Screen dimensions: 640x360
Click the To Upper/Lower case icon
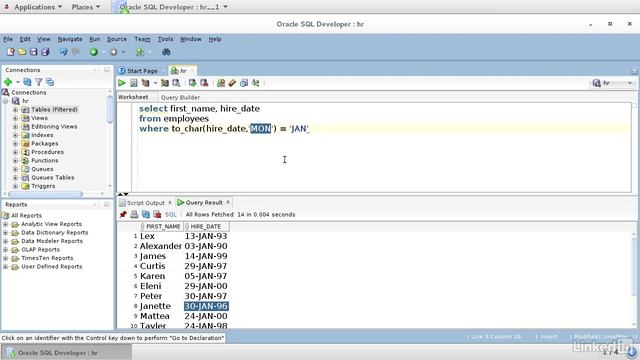[x=256, y=83]
